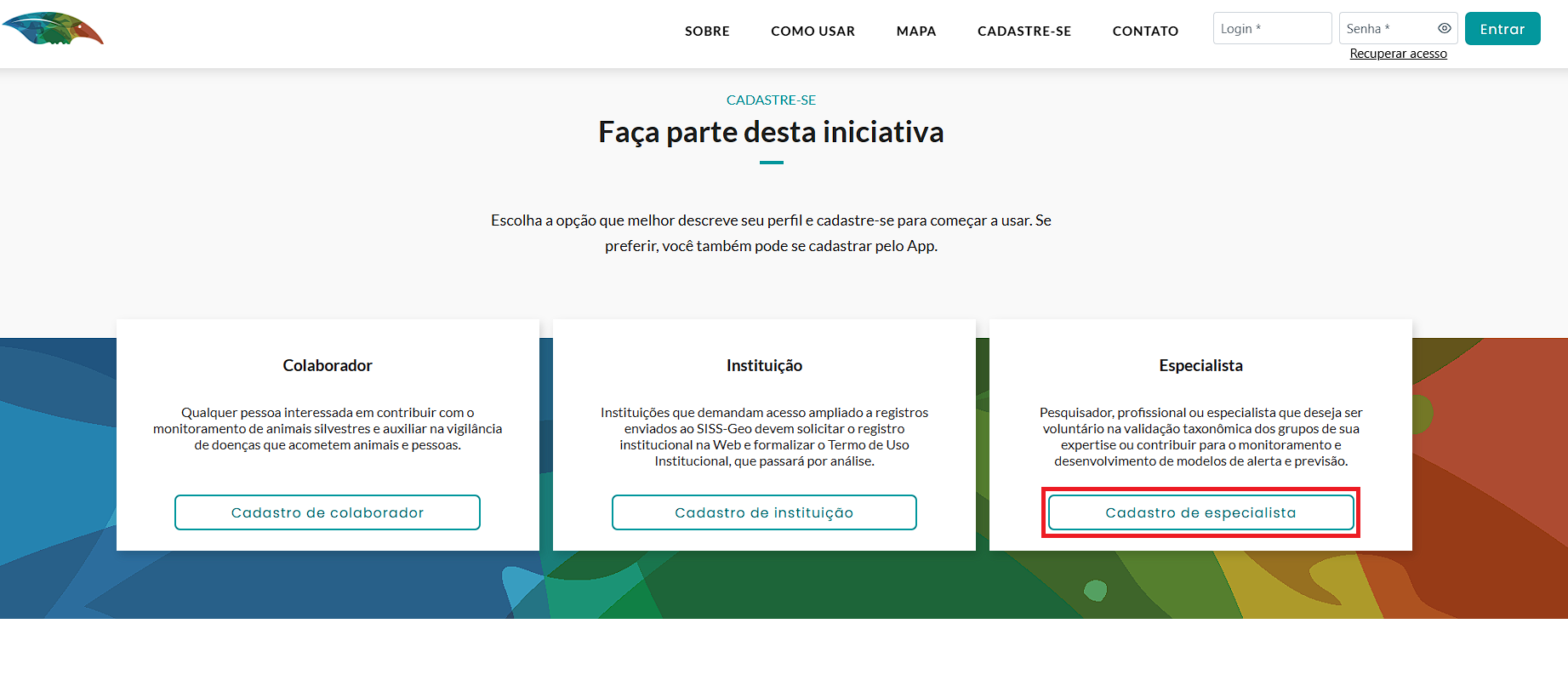Click the 'Faça parte desta iniciativa' title
1568x675 pixels.
771,132
